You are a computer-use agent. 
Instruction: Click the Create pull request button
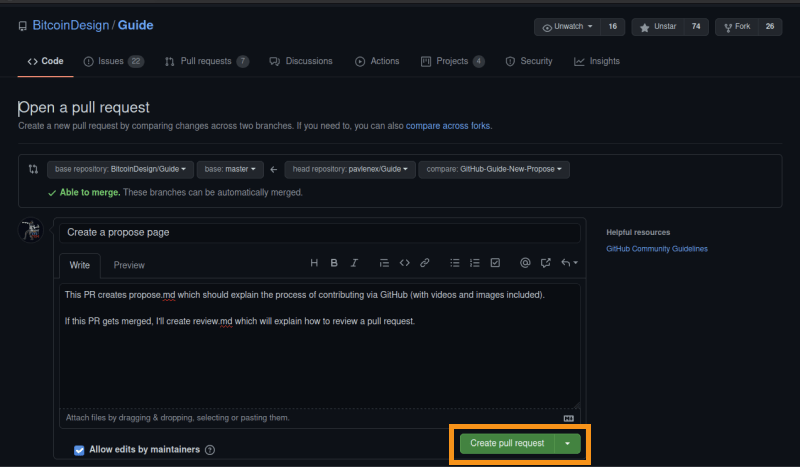[x=507, y=443]
